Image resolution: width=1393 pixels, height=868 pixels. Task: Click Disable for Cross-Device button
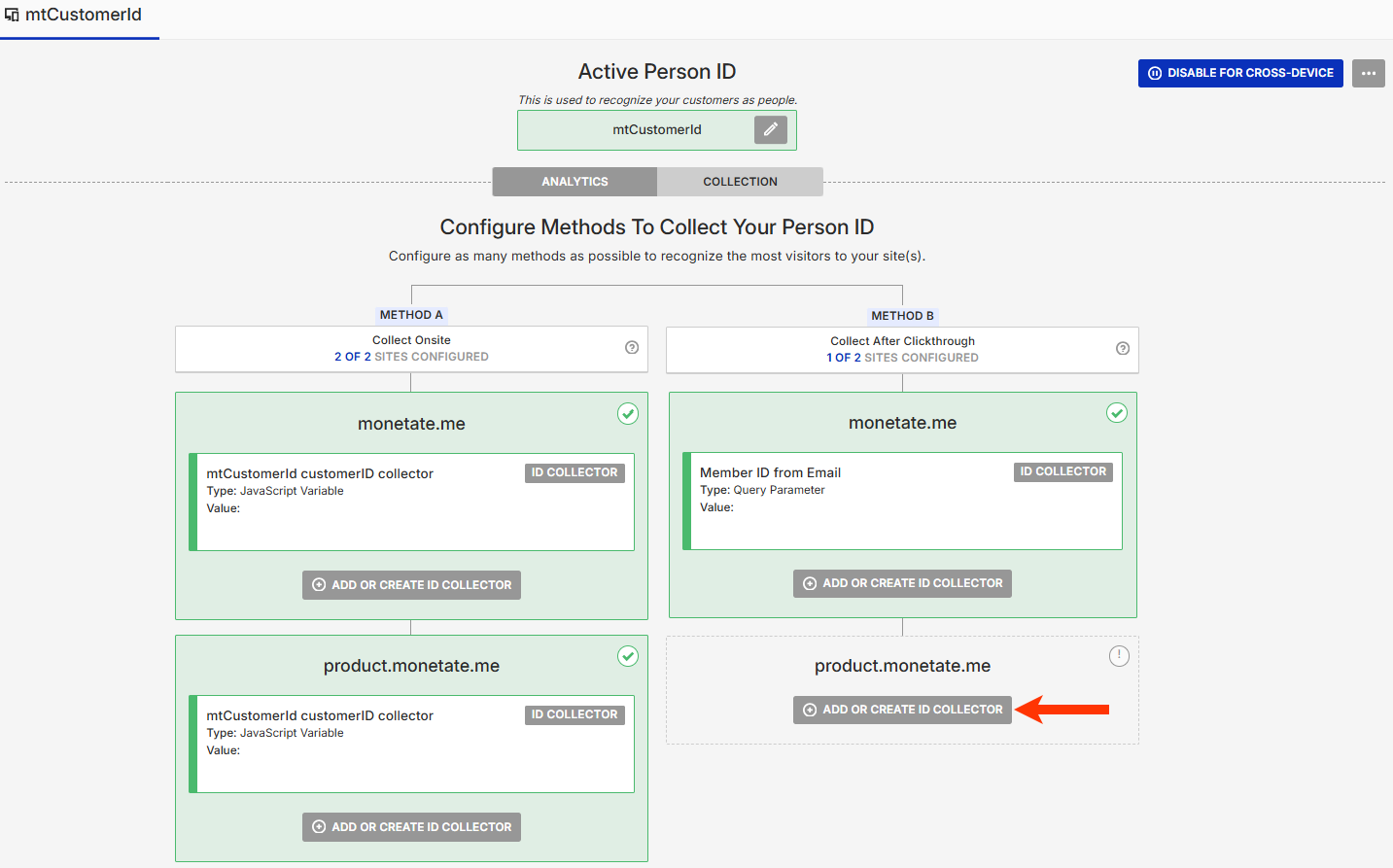pyautogui.click(x=1240, y=73)
